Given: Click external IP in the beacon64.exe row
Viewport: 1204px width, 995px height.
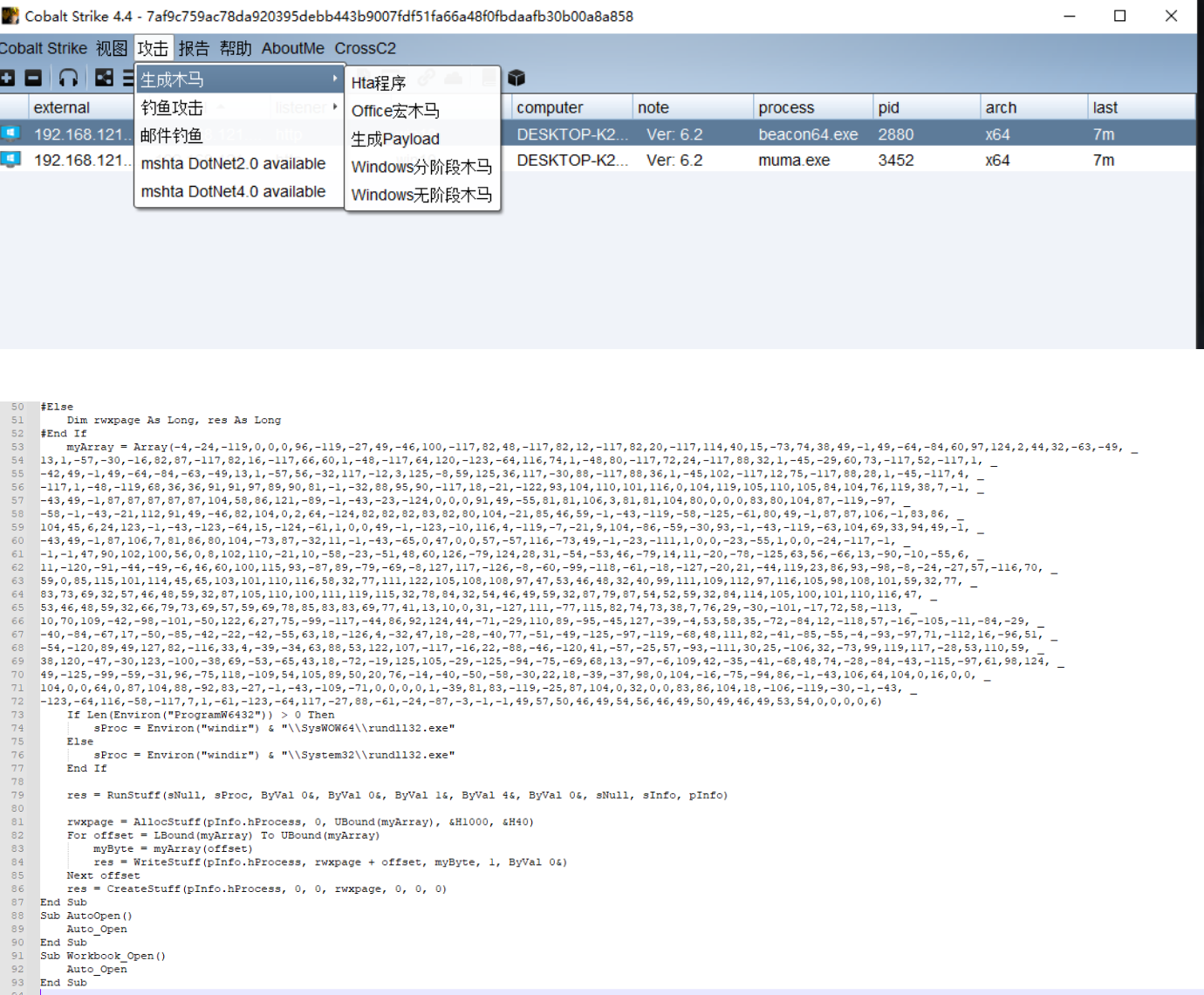Looking at the screenshot, I should [82, 134].
